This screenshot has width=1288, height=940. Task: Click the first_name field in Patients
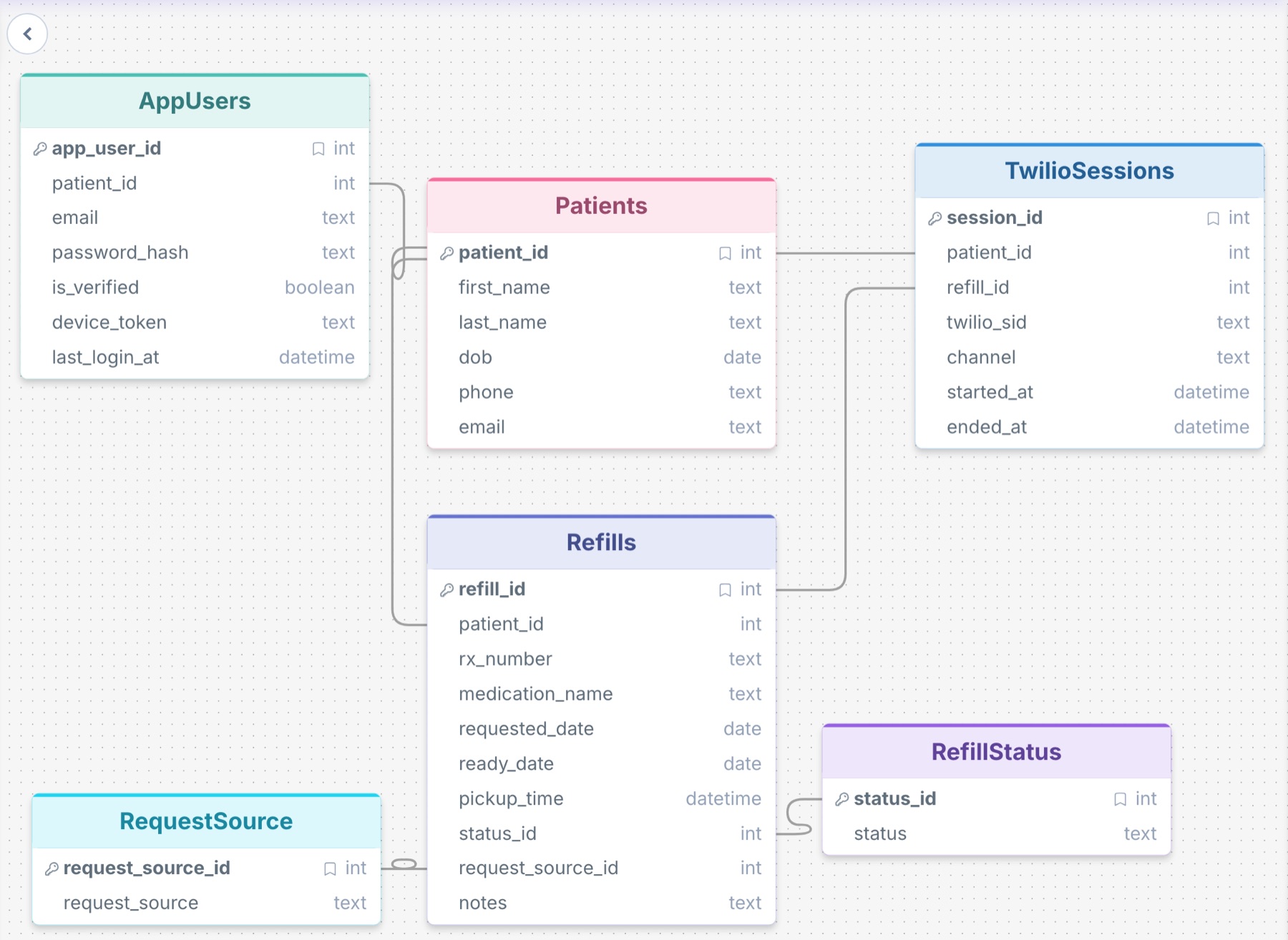point(601,288)
